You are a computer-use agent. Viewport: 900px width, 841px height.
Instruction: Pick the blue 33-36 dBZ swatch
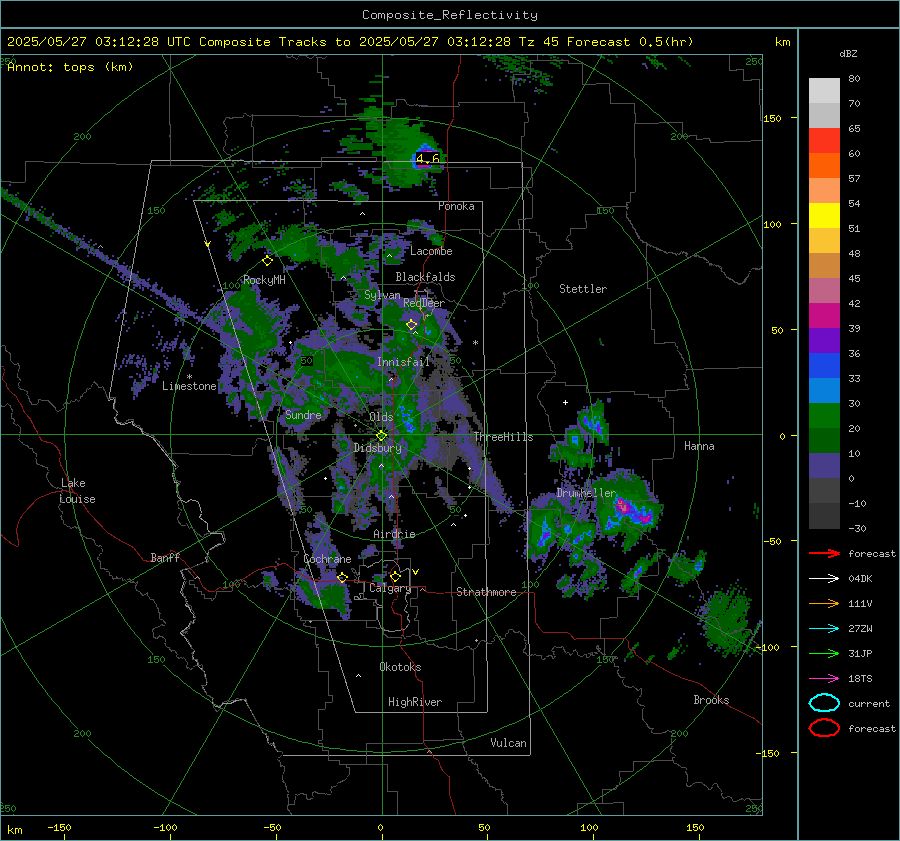824,366
